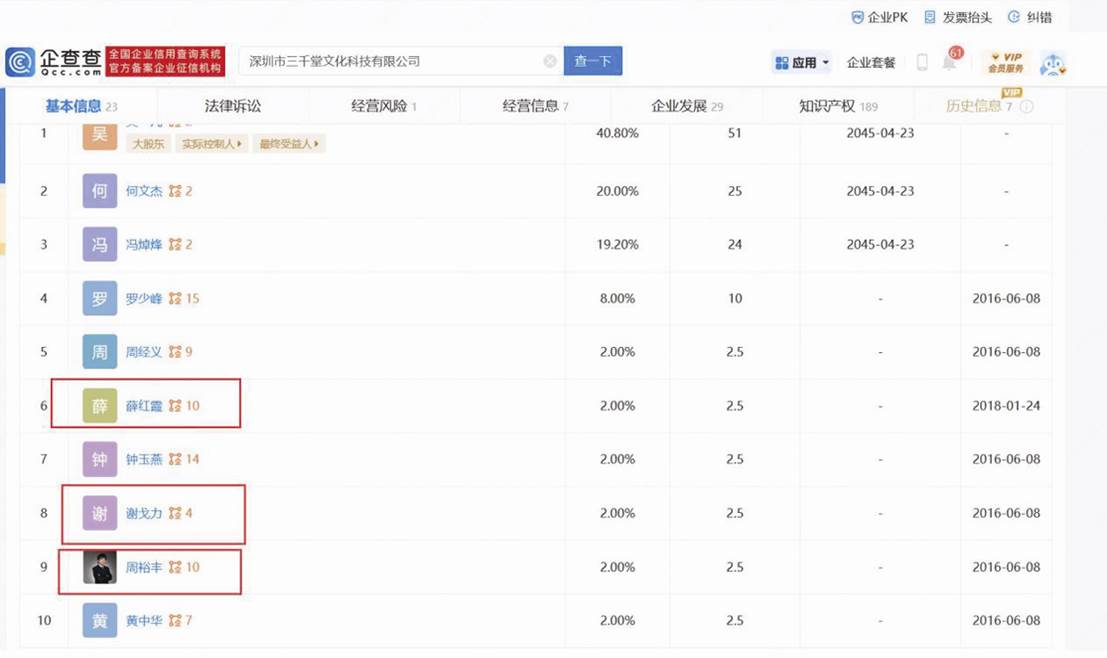Open the VIP 会员服务 badge
Image resolution: width=1107 pixels, height=658 pixels.
(1005, 62)
